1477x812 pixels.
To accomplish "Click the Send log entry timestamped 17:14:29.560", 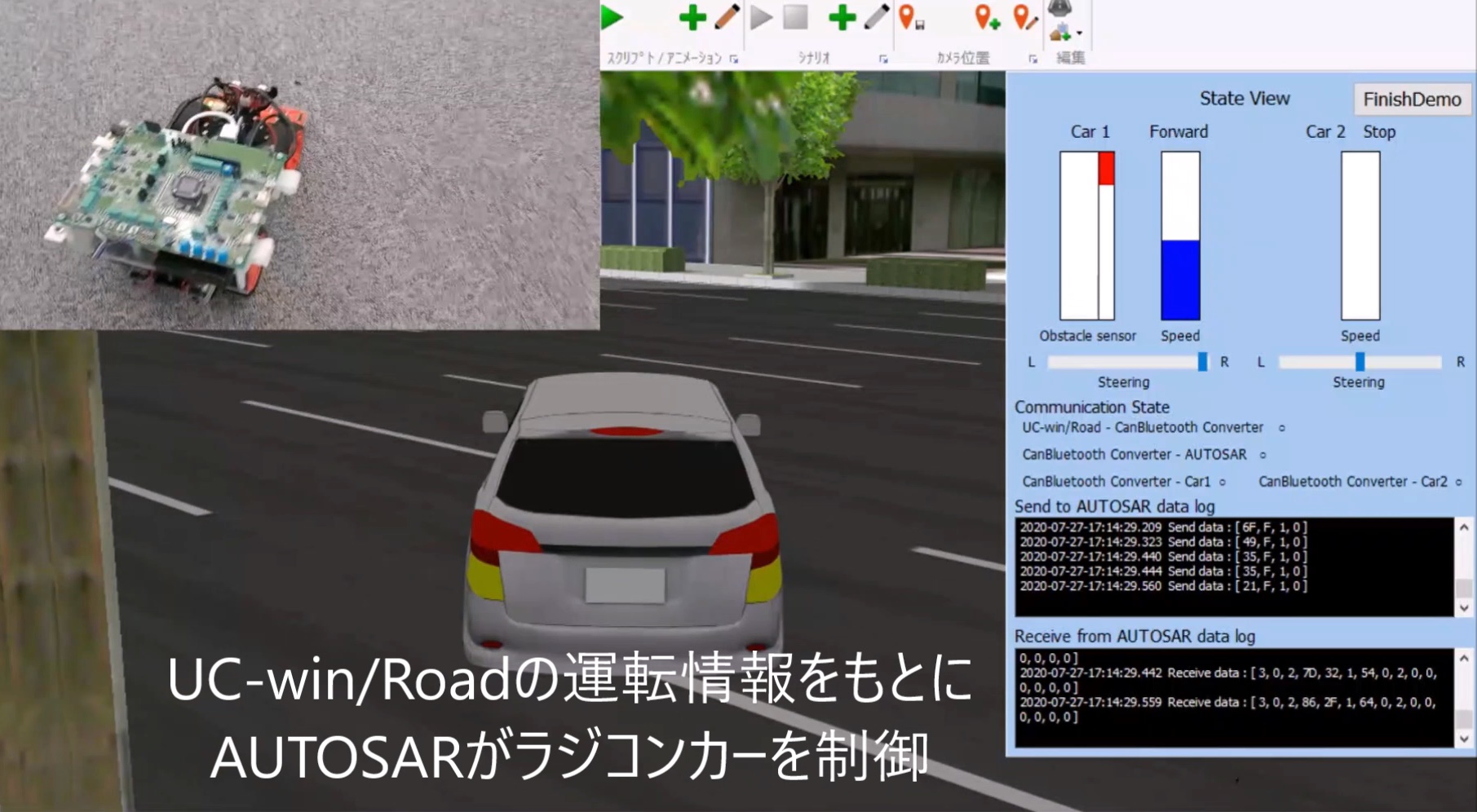I will click(1163, 586).
